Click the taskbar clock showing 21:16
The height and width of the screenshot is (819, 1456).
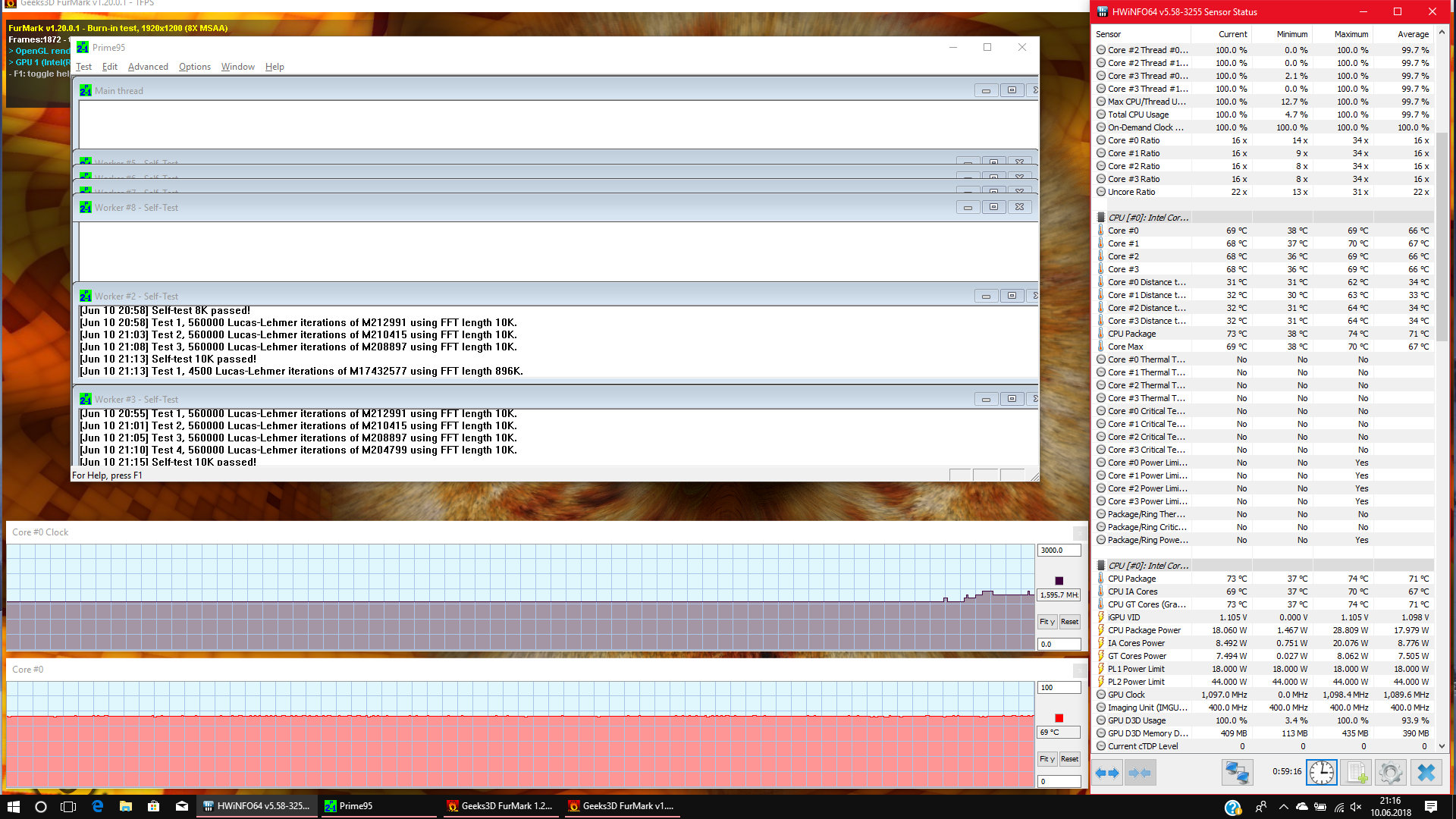1390,806
